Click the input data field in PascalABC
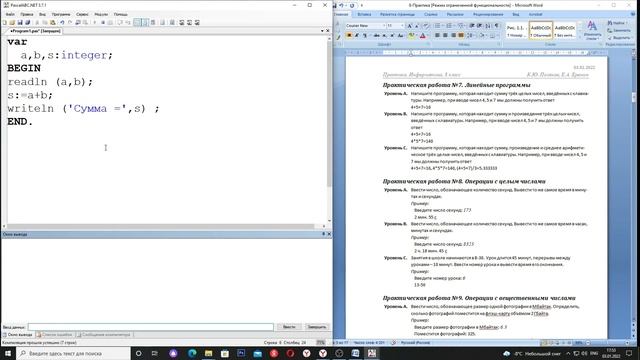 click(151, 327)
